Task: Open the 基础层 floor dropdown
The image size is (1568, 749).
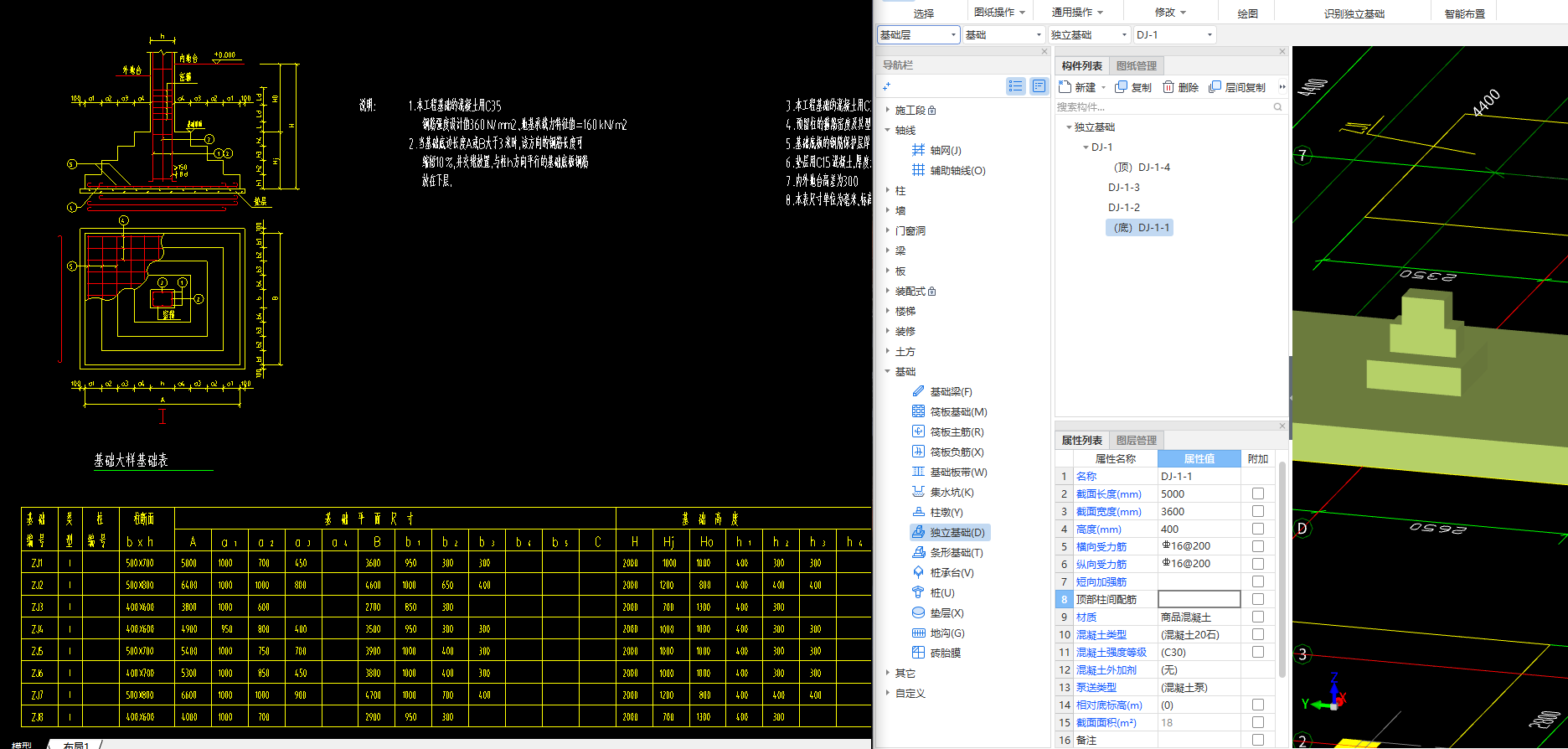Action: [918, 34]
